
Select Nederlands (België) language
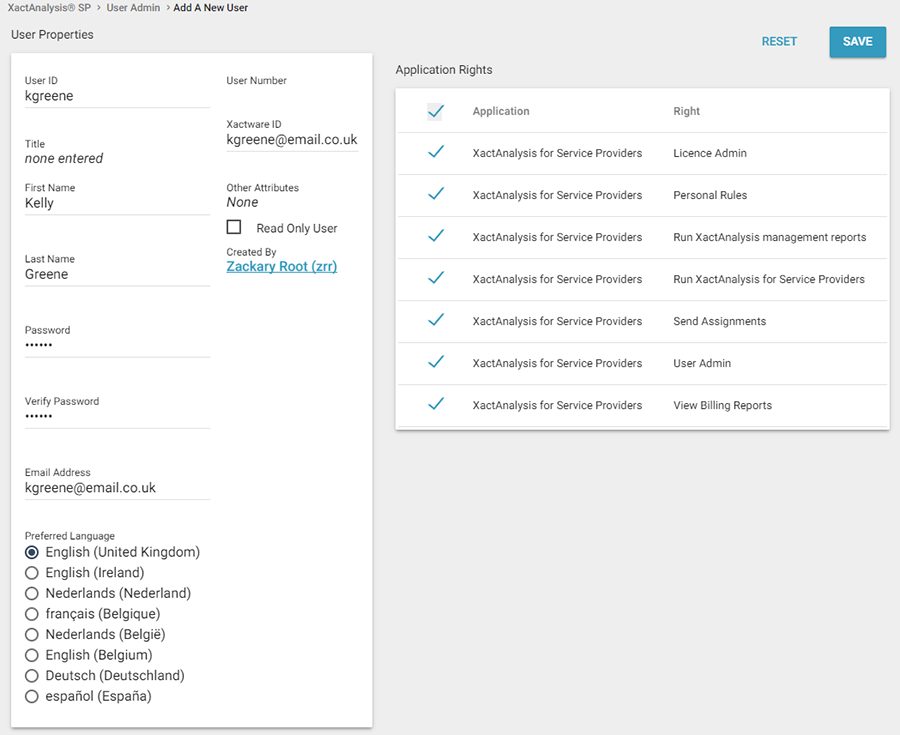32,635
